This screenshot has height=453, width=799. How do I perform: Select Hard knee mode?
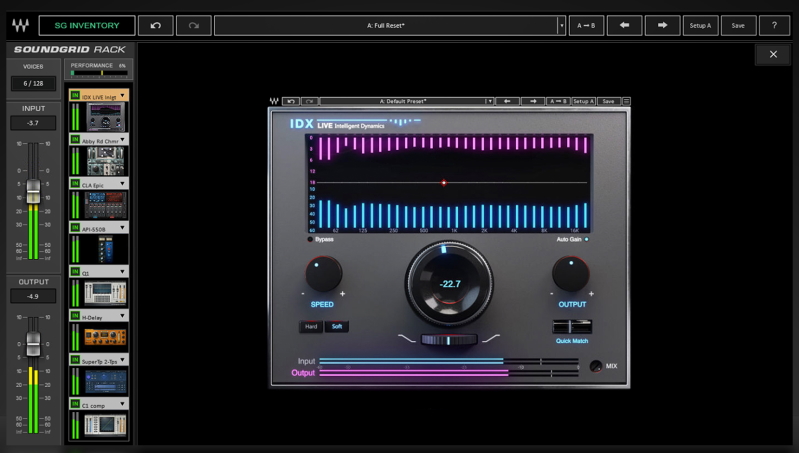point(311,327)
